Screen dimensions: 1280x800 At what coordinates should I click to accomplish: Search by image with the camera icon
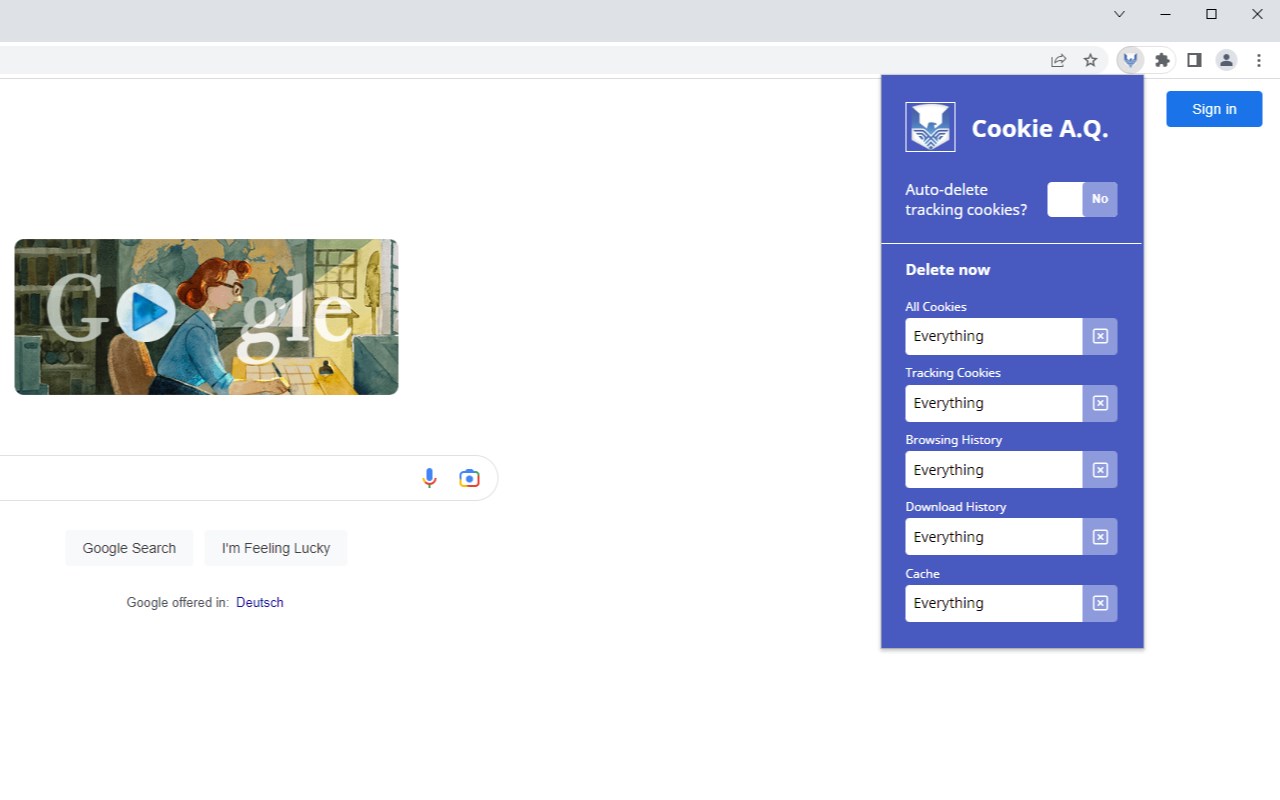point(469,478)
